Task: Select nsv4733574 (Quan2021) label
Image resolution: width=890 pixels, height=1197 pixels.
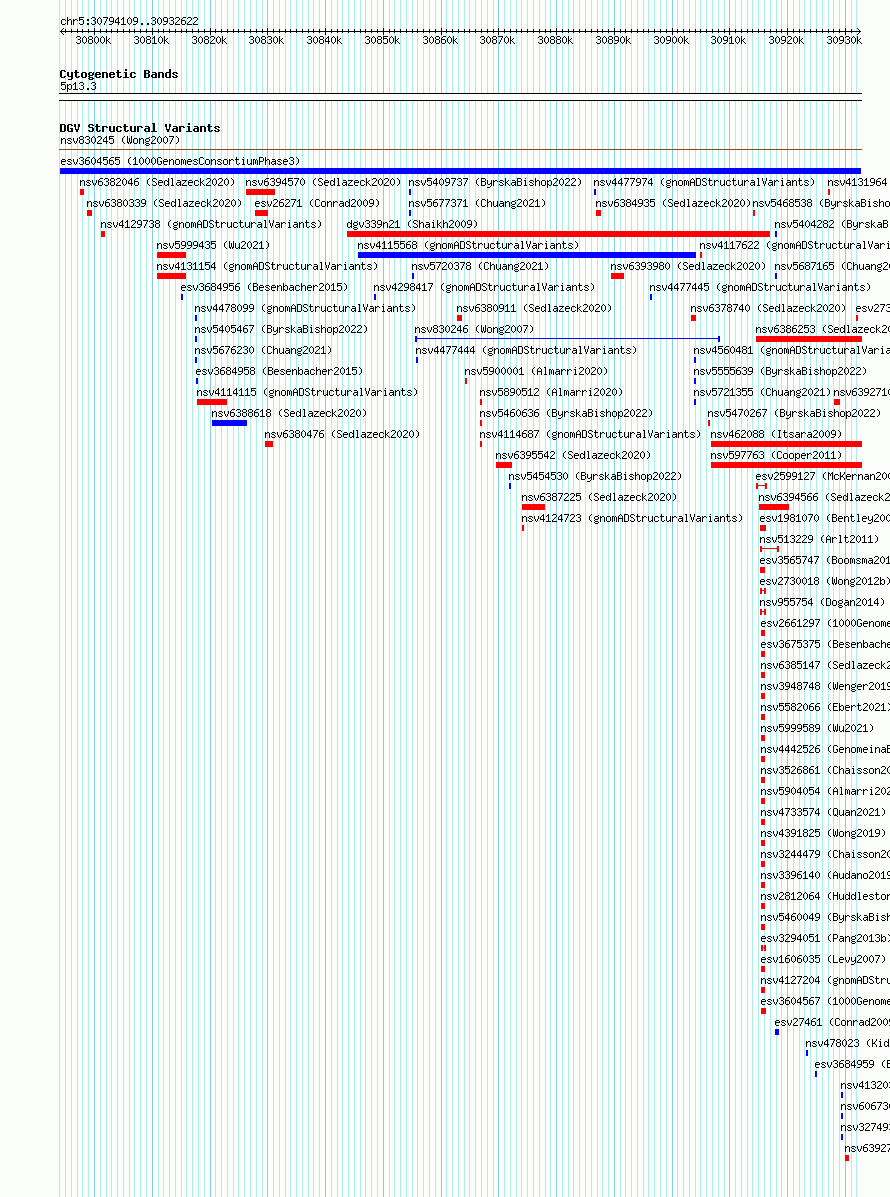Action: (824, 812)
